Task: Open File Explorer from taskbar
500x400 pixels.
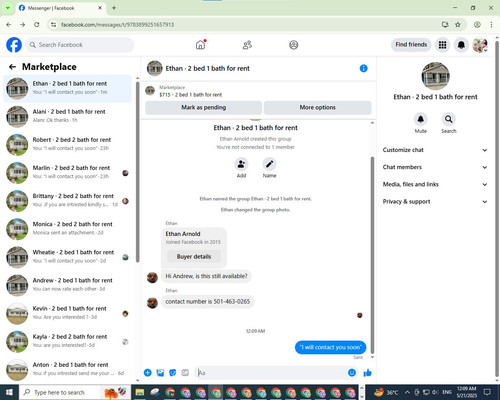Action: pos(140,392)
